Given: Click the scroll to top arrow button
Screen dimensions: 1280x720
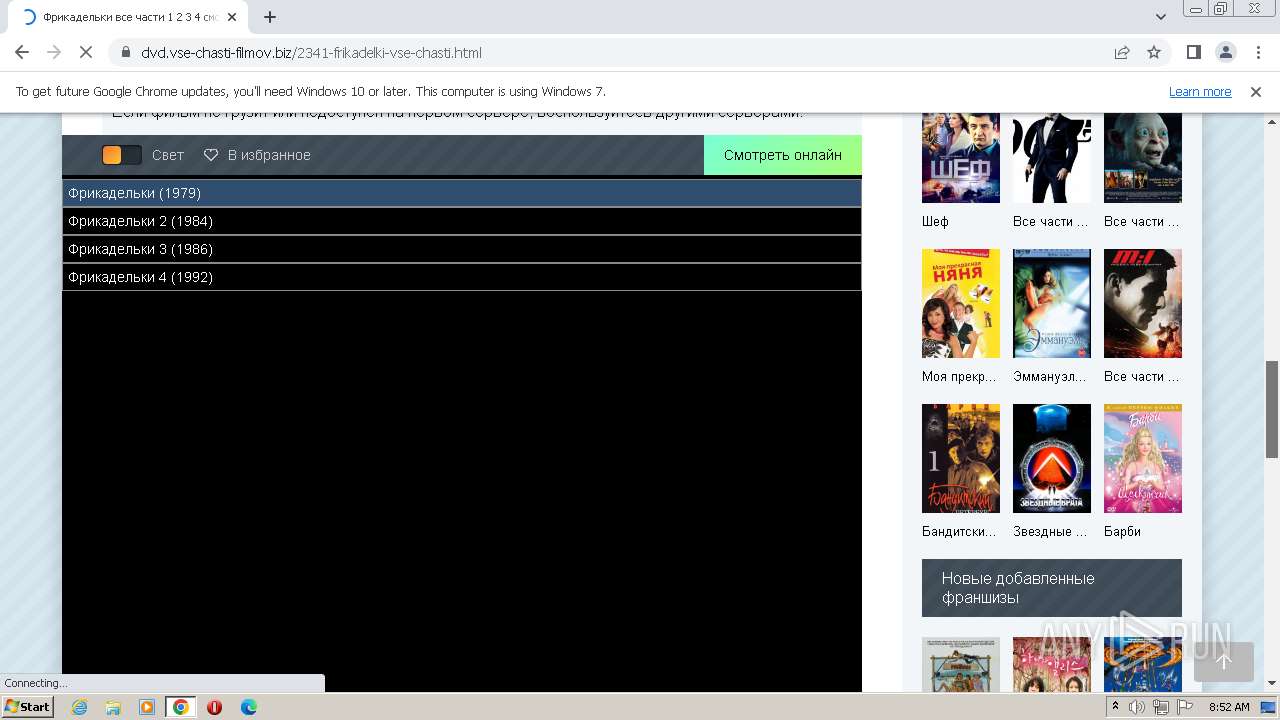Looking at the screenshot, I should 1224,661.
